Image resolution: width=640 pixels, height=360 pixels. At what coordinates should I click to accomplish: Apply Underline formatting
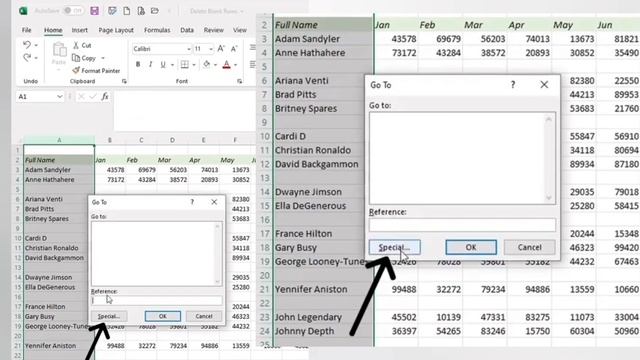coord(163,64)
